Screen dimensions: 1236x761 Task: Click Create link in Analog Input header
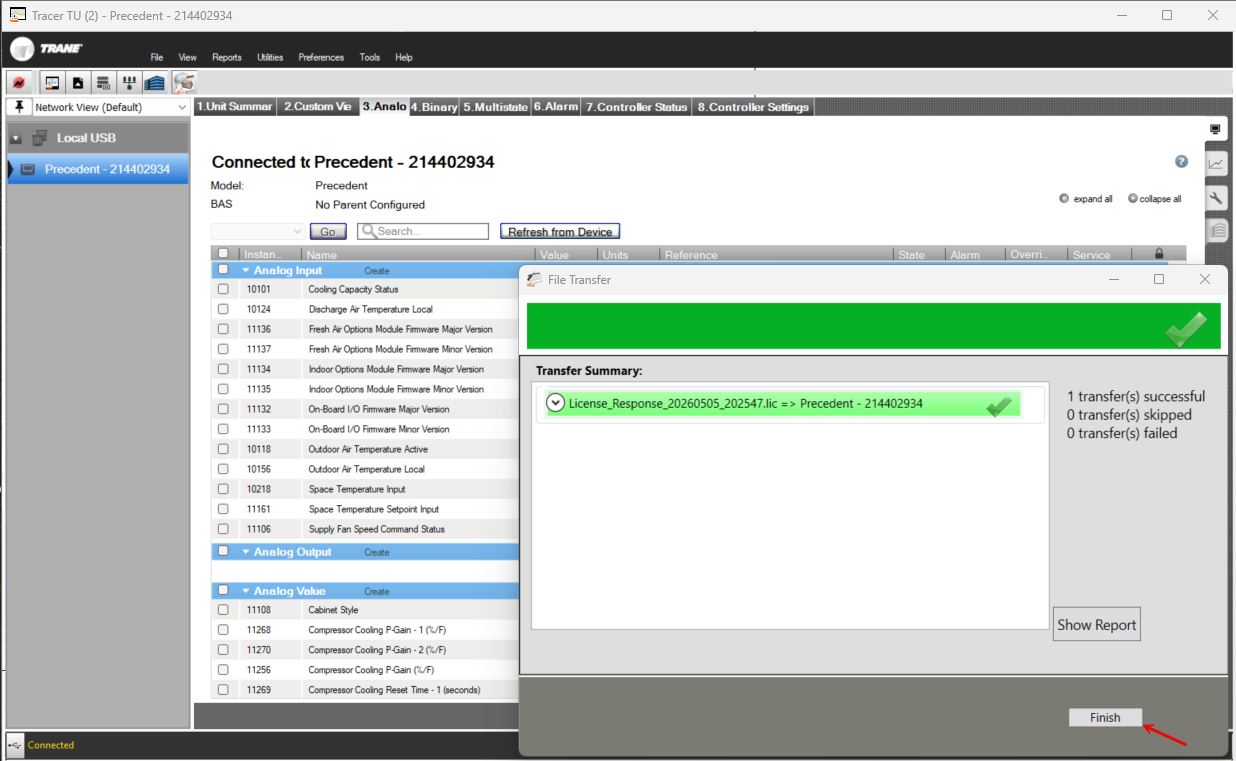click(377, 271)
